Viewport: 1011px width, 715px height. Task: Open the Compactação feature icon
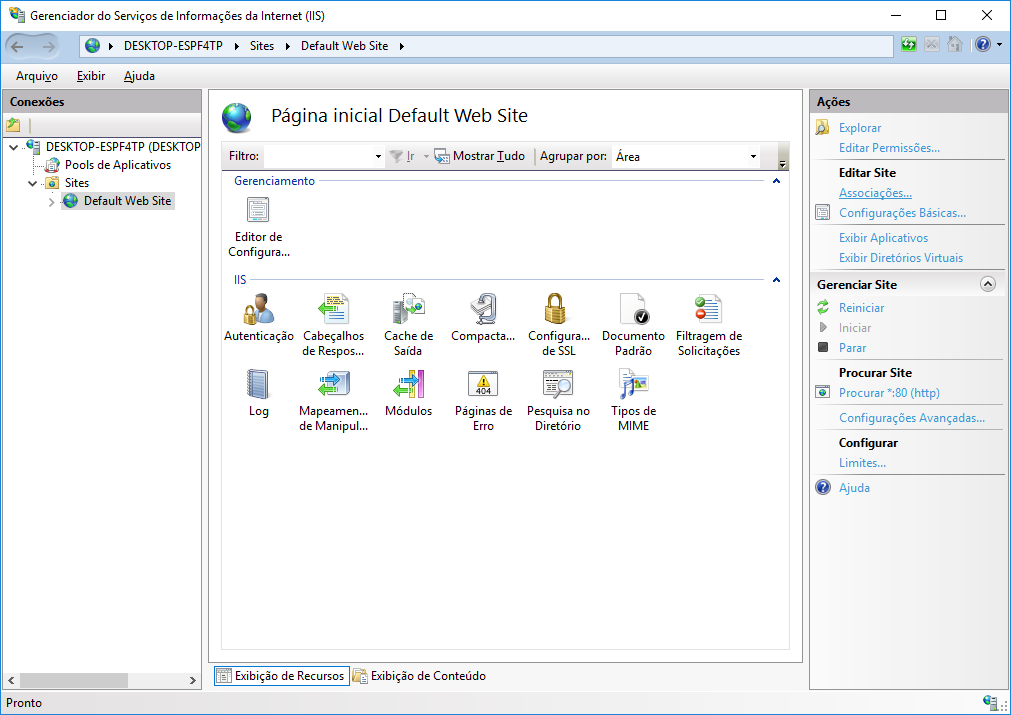pyautogui.click(x=483, y=310)
